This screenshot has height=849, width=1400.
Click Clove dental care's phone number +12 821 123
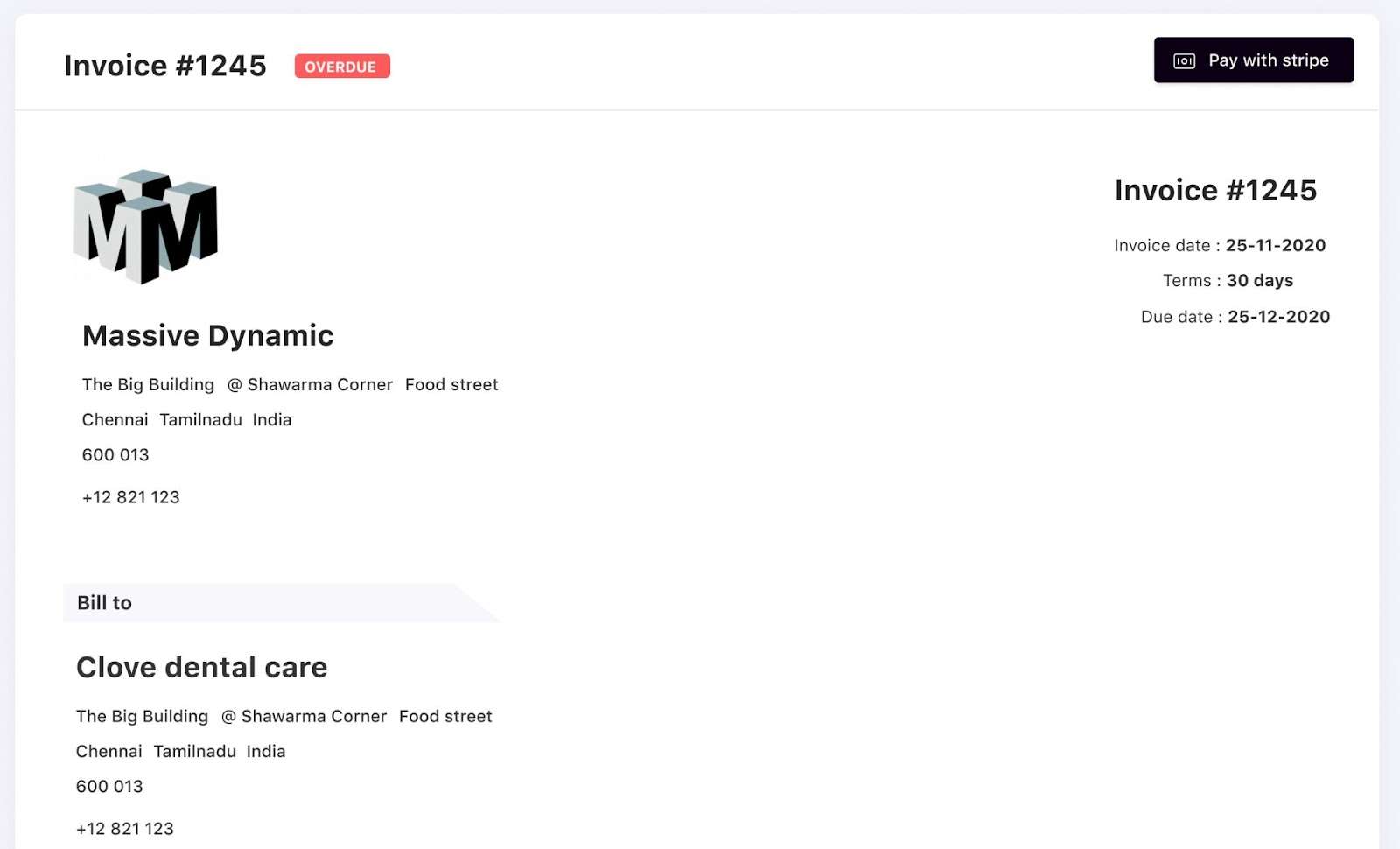click(x=124, y=829)
